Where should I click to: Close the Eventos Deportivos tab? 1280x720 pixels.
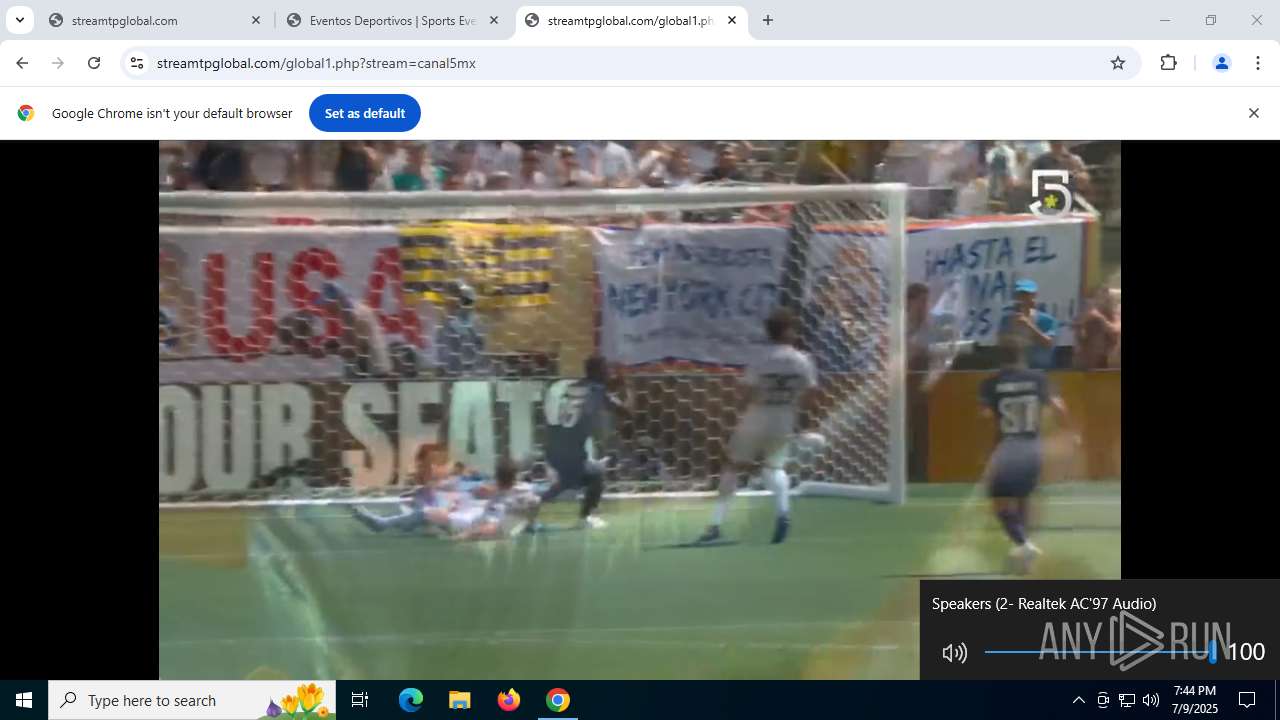pyautogui.click(x=494, y=20)
